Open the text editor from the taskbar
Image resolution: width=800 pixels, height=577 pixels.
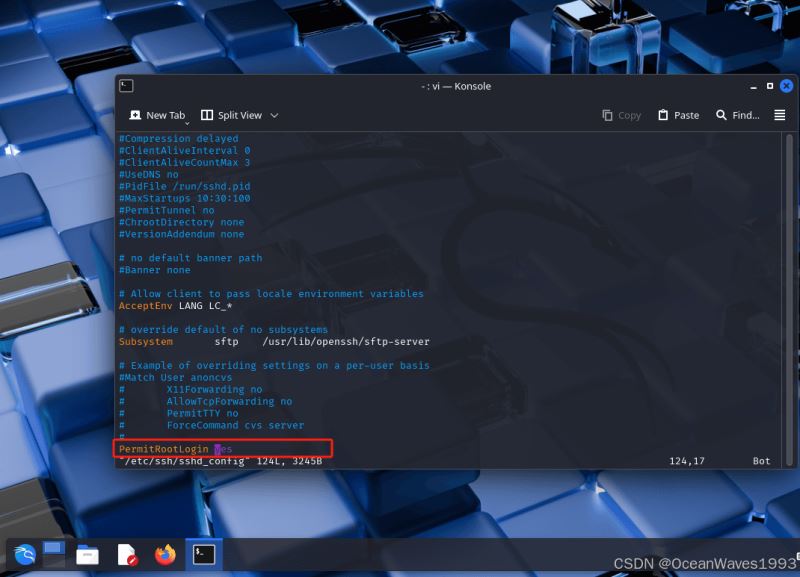click(127, 554)
